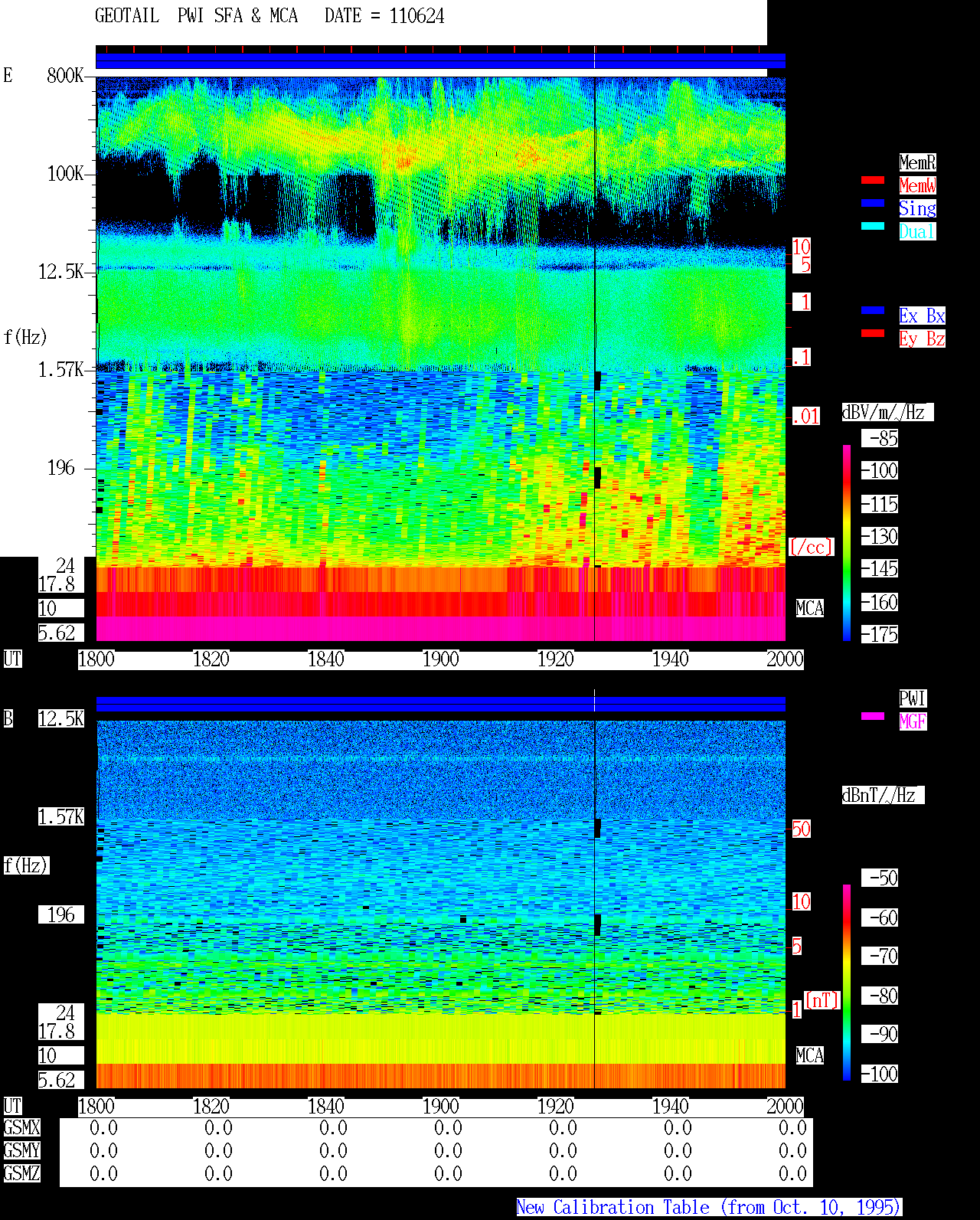Click the dBnT/√Hz unit label
The image size is (980, 1220).
coord(883,795)
